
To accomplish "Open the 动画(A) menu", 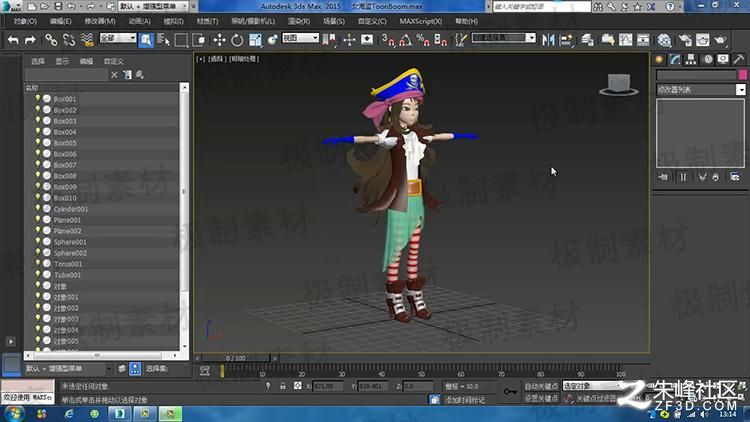I will point(139,21).
